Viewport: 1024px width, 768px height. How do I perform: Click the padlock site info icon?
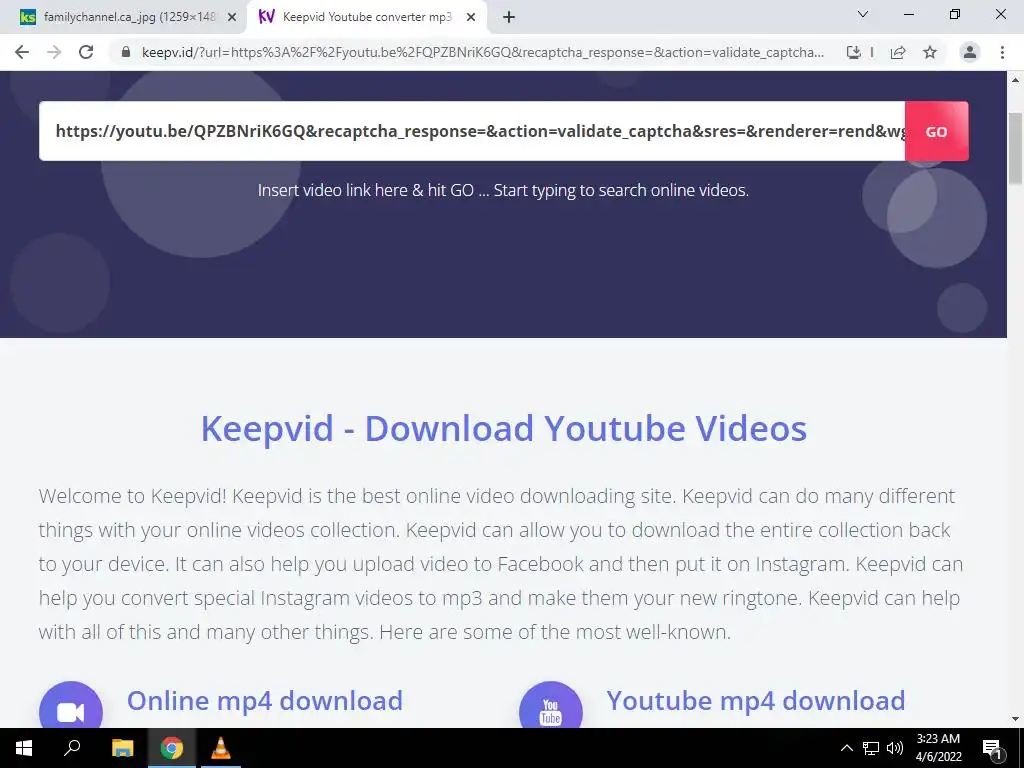tap(126, 52)
